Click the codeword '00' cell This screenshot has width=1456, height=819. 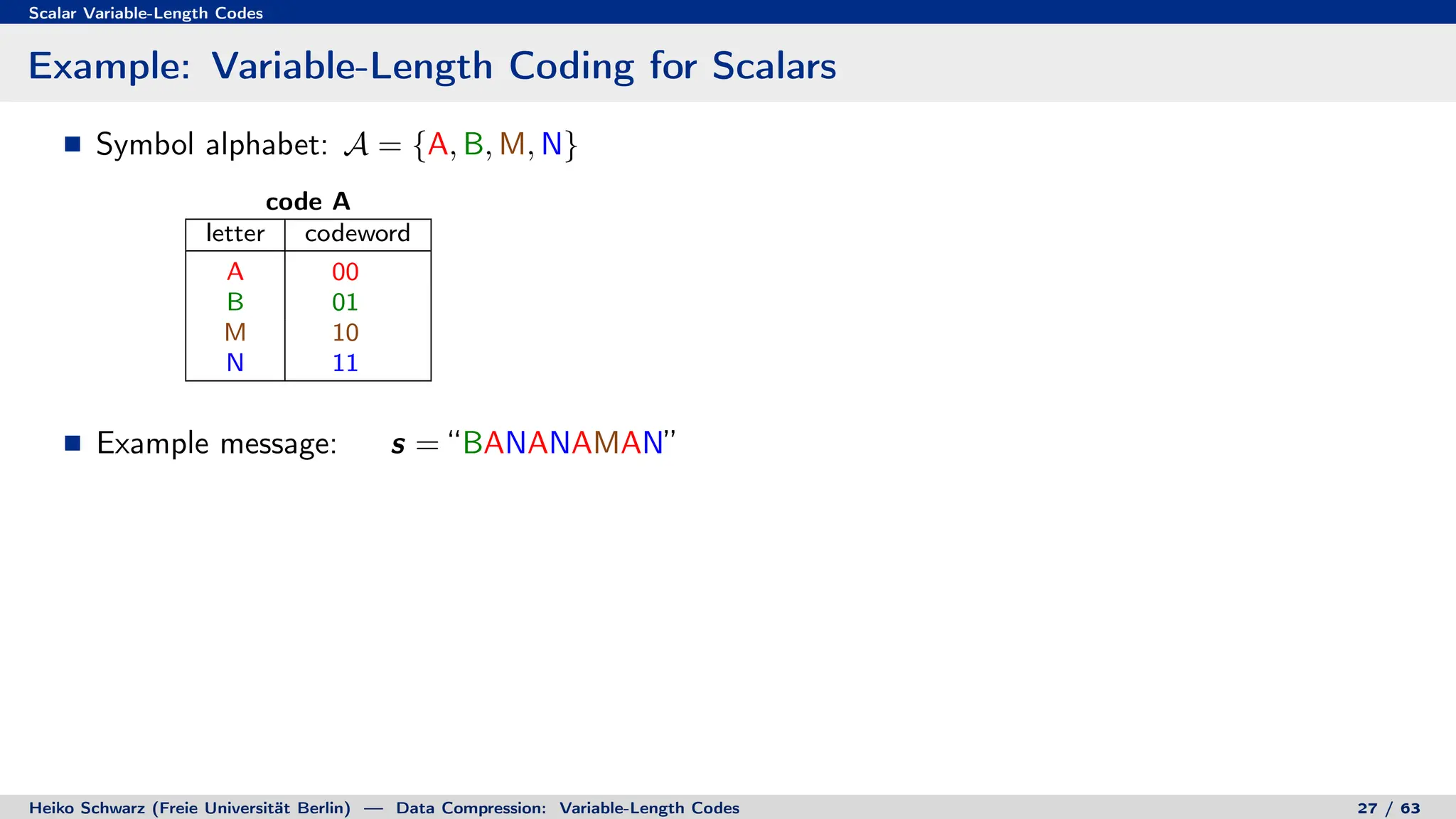[346, 272]
